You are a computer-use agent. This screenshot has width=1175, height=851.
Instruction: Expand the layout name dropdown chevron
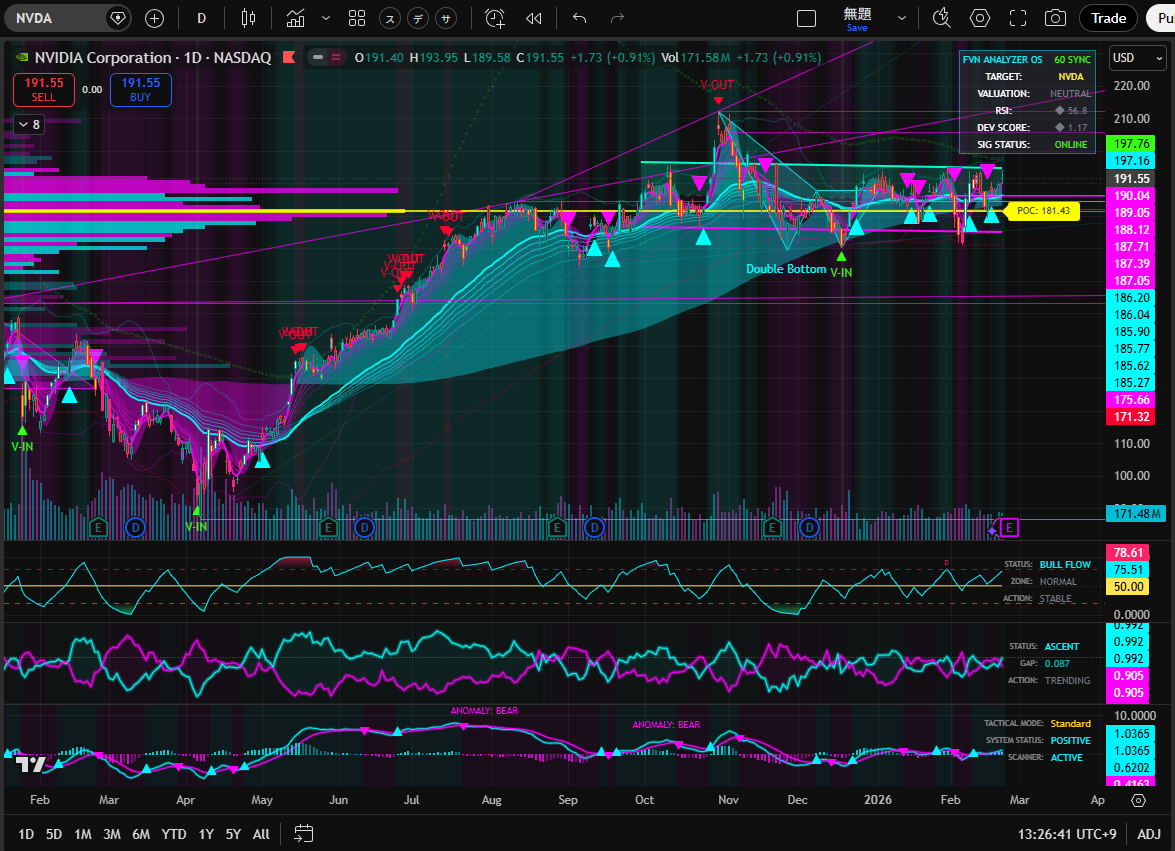901,19
